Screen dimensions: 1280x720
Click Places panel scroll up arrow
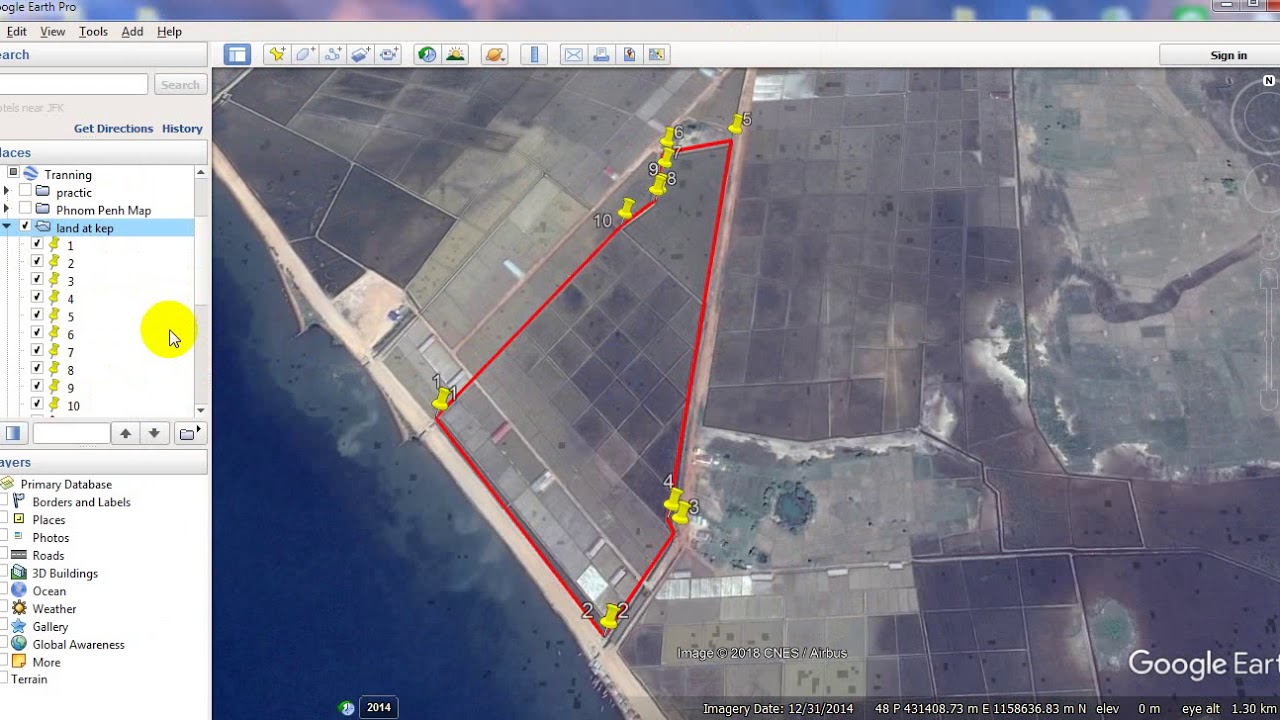click(201, 173)
